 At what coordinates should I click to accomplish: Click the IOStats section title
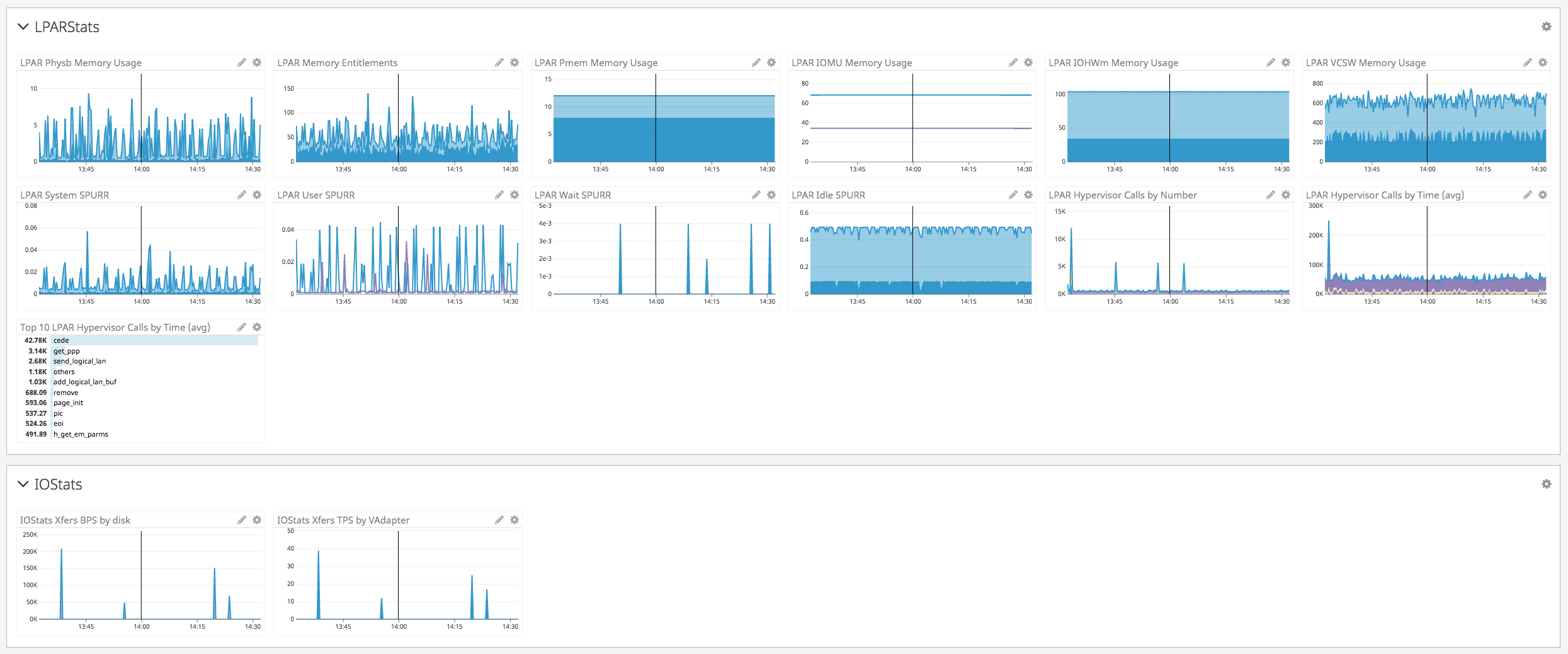pyautogui.click(x=59, y=484)
